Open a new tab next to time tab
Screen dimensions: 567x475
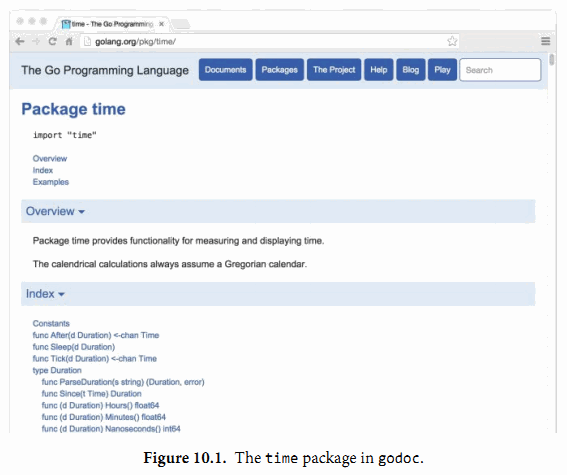[181, 24]
